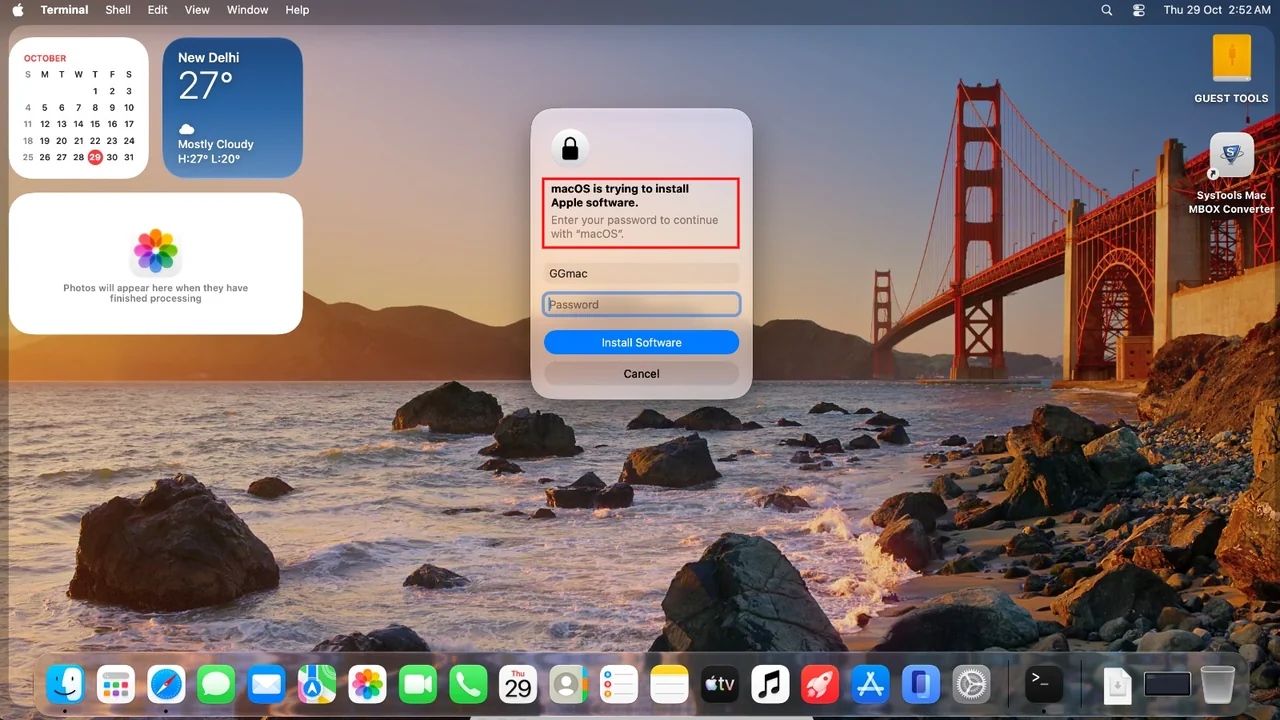The image size is (1280, 720).
Task: Launch Safari from the dock
Action: click(166, 685)
